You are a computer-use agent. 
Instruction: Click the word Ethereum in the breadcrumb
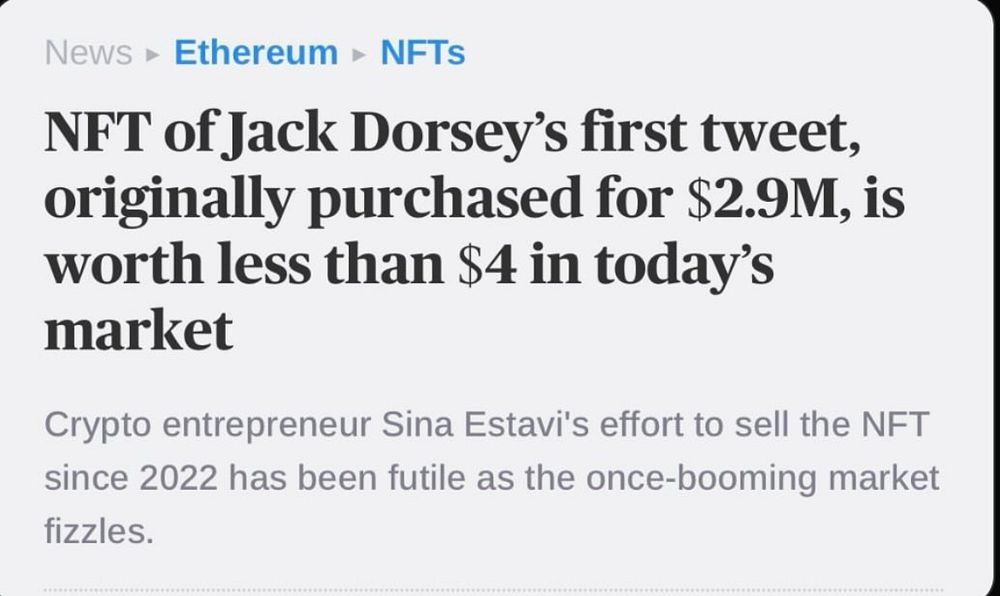coord(255,53)
